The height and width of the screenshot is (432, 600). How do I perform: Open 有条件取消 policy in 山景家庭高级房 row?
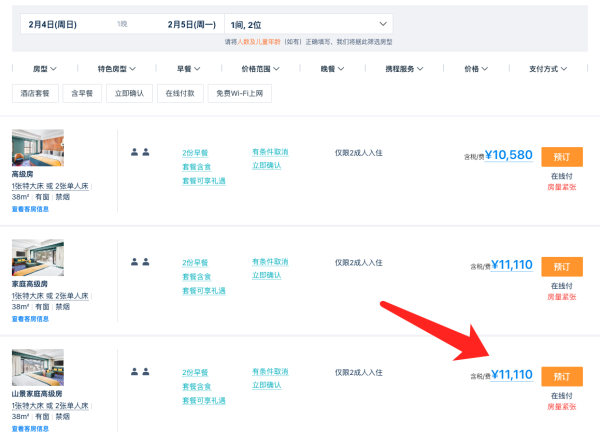(270, 372)
